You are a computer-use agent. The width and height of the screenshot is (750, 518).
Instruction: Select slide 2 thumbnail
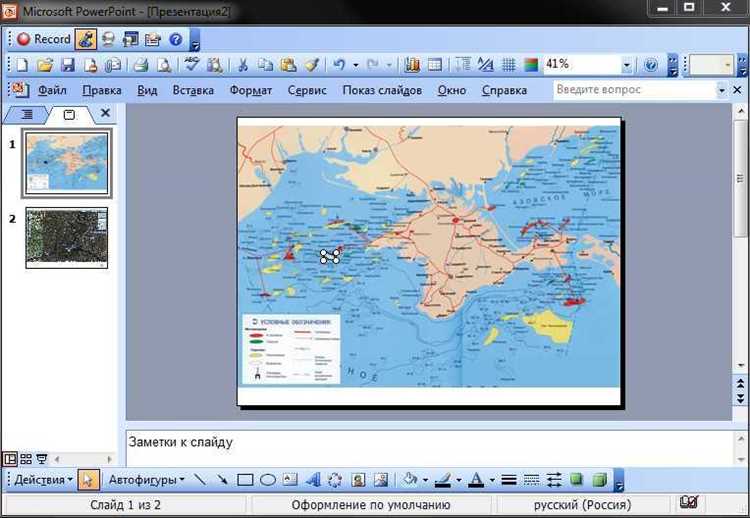(x=66, y=238)
